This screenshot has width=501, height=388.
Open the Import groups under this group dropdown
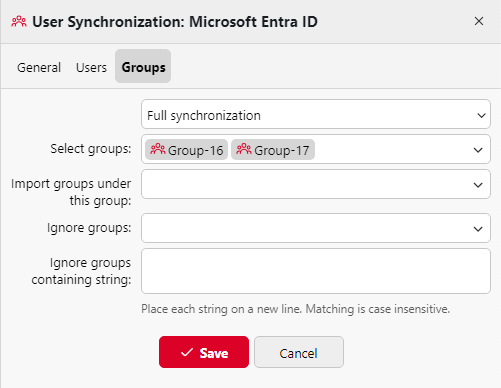tap(316, 184)
